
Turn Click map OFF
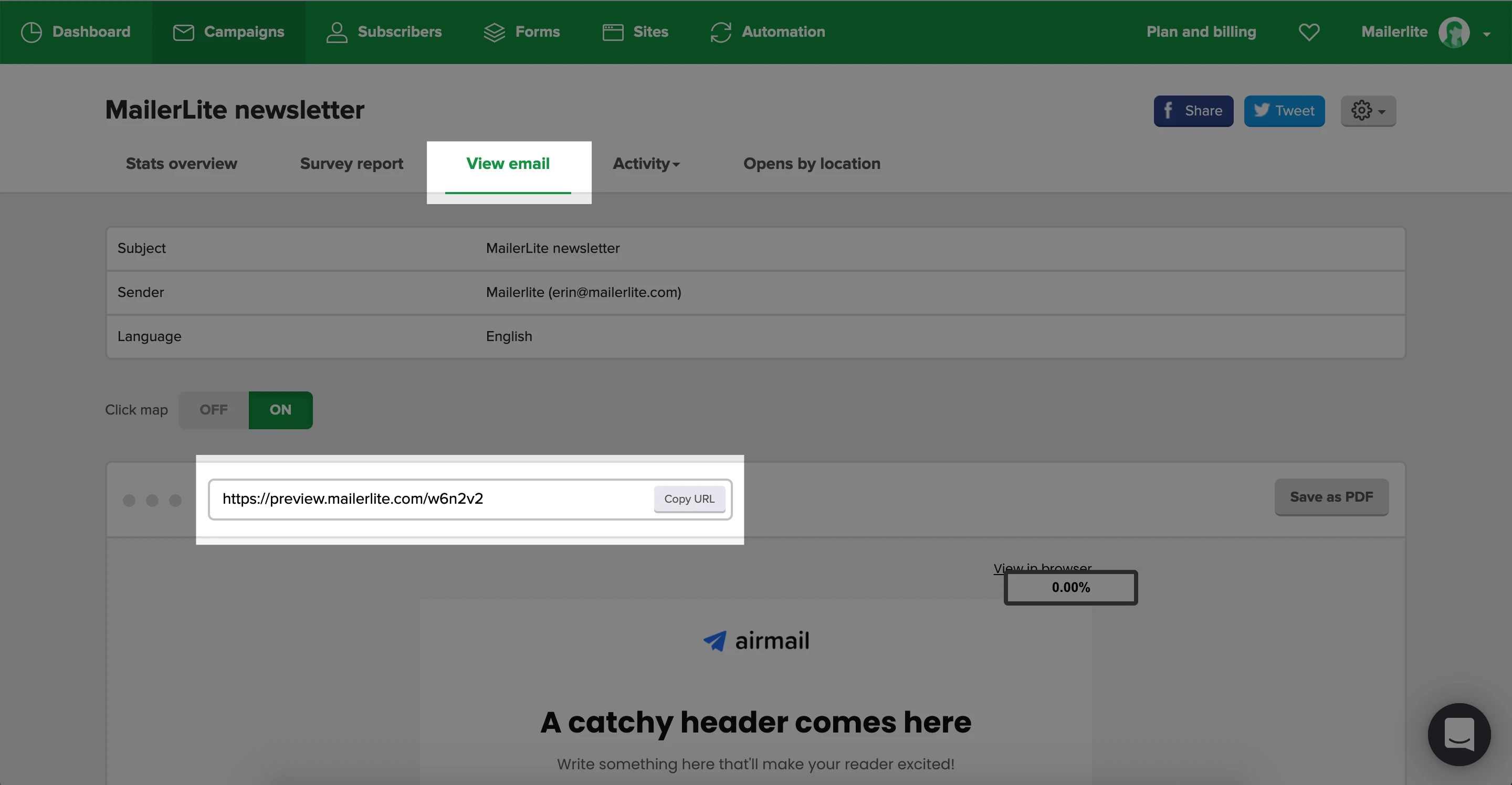click(214, 409)
